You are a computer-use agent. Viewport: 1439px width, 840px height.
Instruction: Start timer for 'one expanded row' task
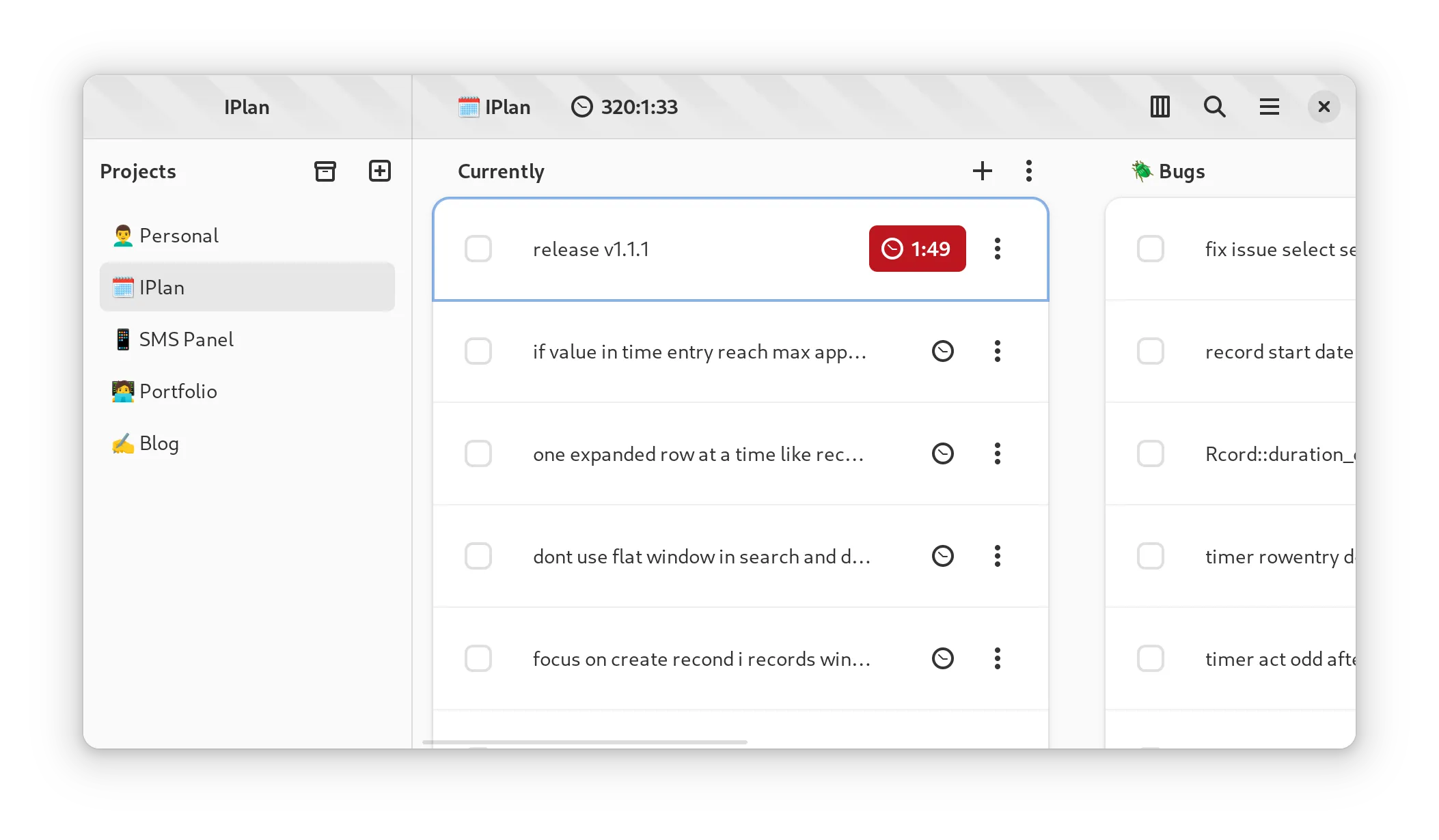click(x=943, y=453)
